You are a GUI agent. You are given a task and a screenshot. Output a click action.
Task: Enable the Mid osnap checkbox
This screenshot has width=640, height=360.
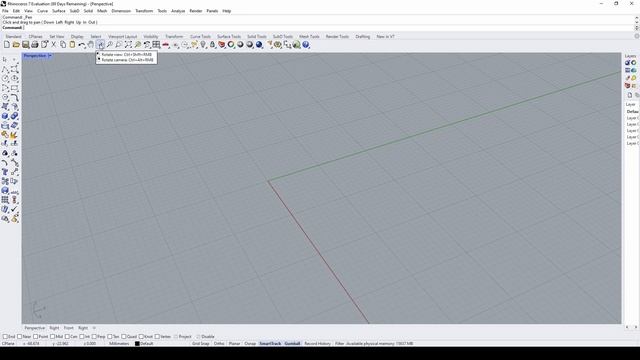click(x=52, y=337)
